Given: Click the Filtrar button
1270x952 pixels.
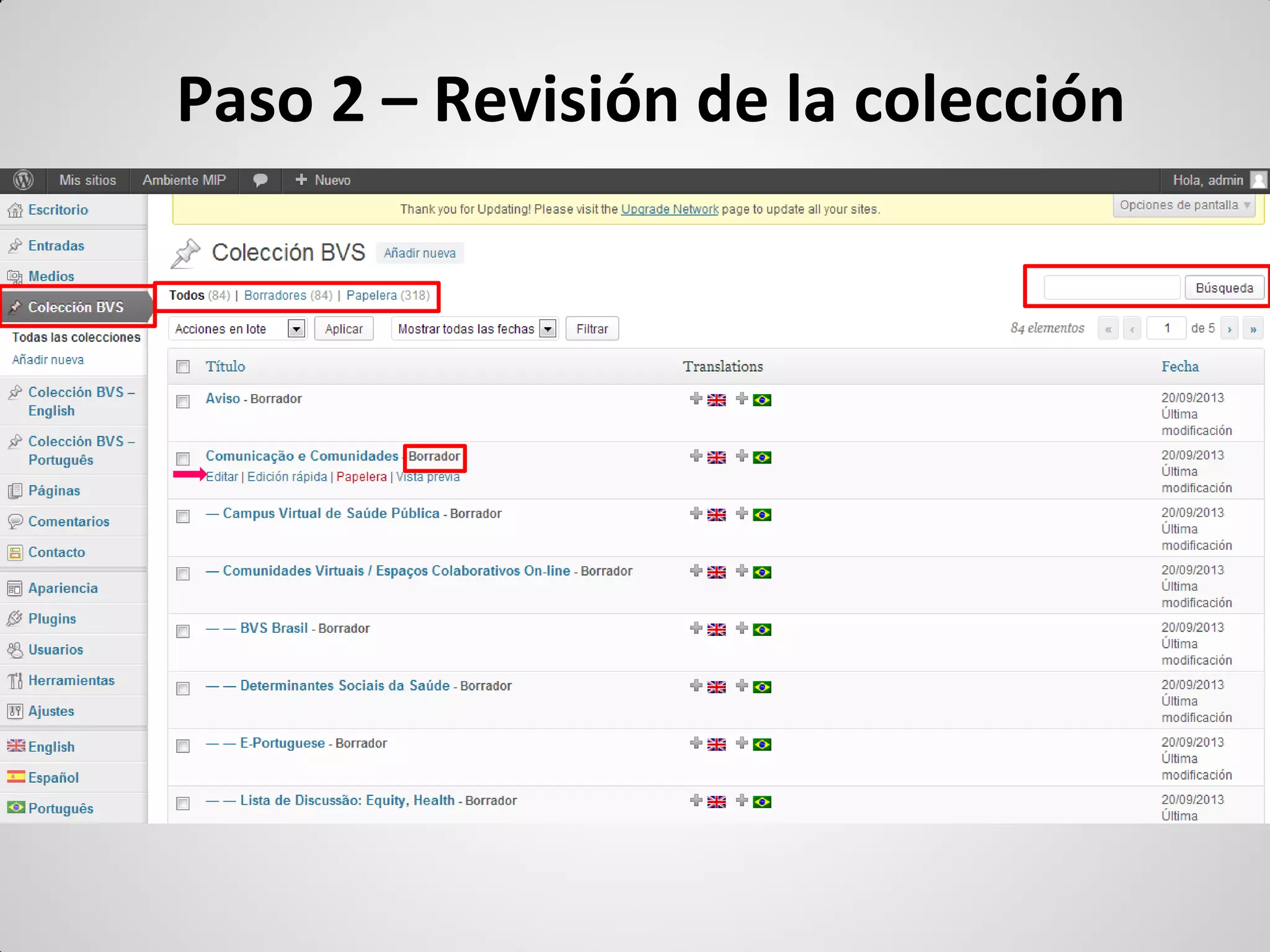Looking at the screenshot, I should (592, 328).
